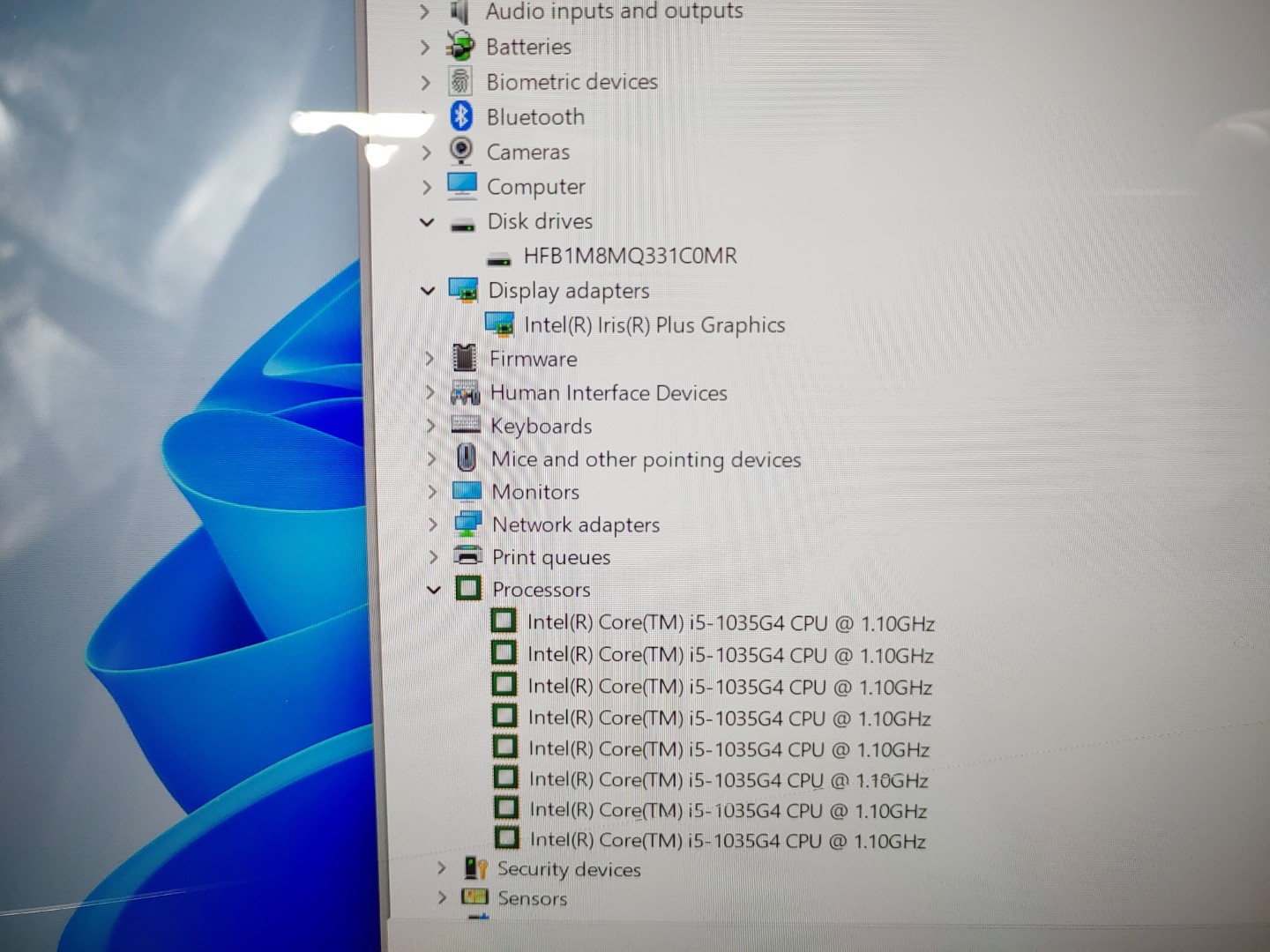Select the Biometric devices fingerprint icon

coord(460,81)
